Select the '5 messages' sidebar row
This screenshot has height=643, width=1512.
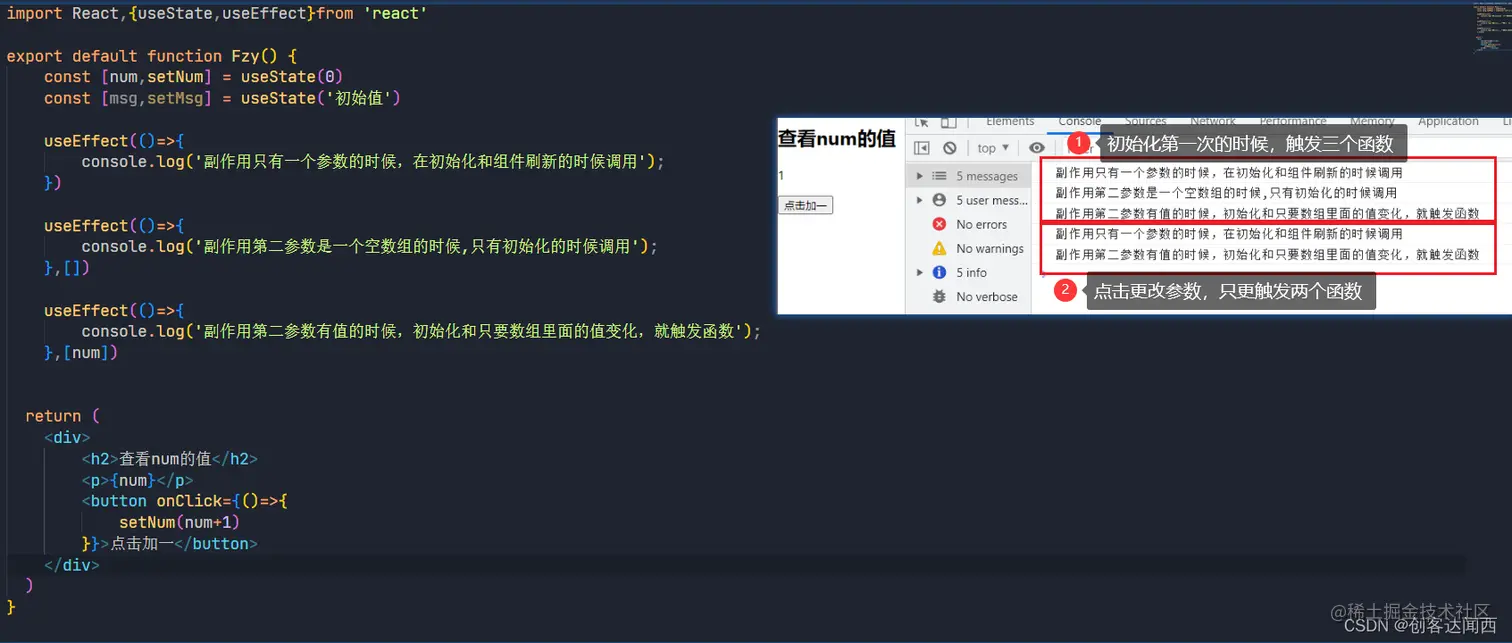coord(968,176)
